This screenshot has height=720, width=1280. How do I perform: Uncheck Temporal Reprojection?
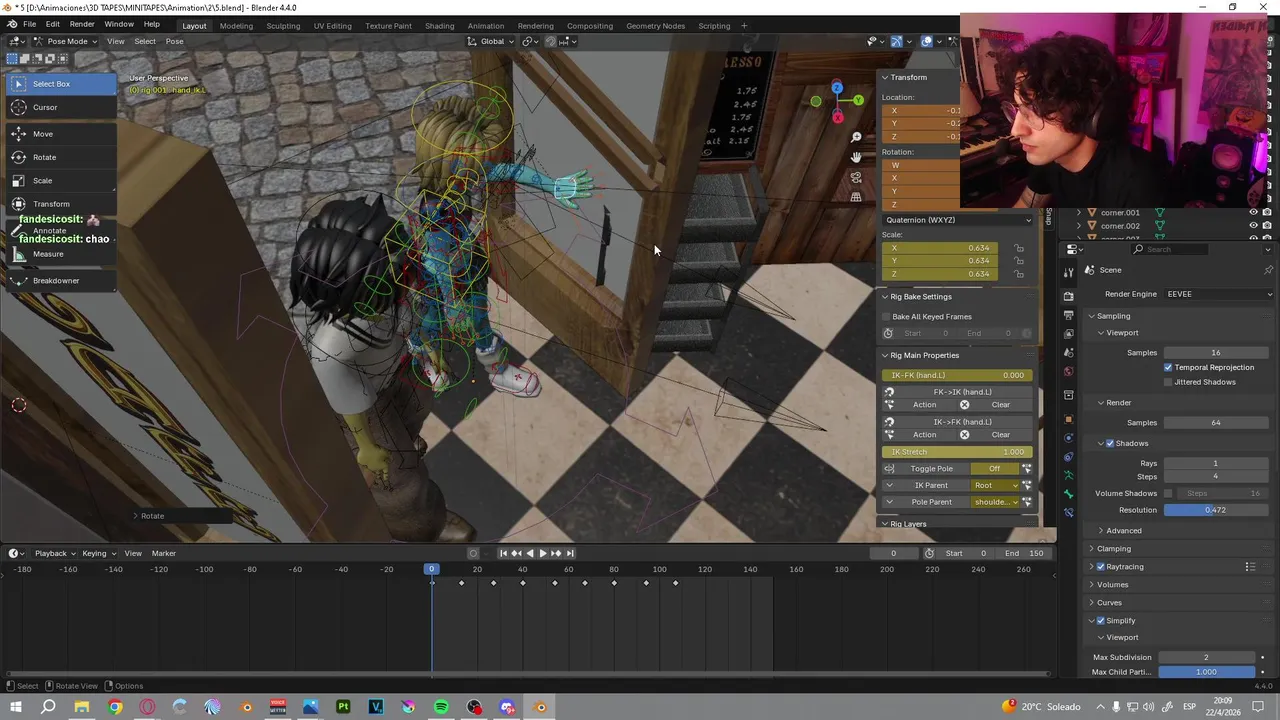click(x=1168, y=368)
